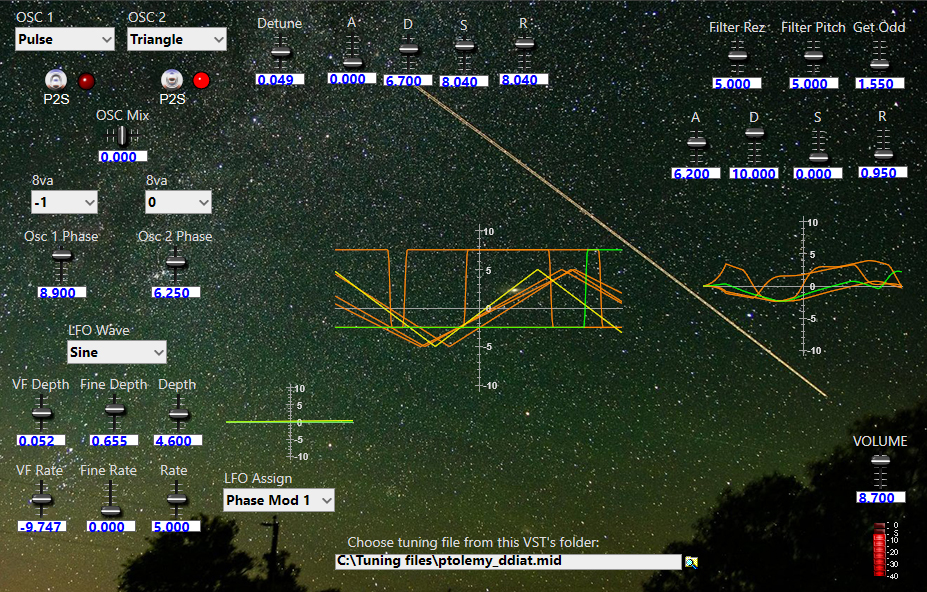Click the LFO Depth slider above 4.600
Viewport: 927px width, 592px height.
(179, 413)
